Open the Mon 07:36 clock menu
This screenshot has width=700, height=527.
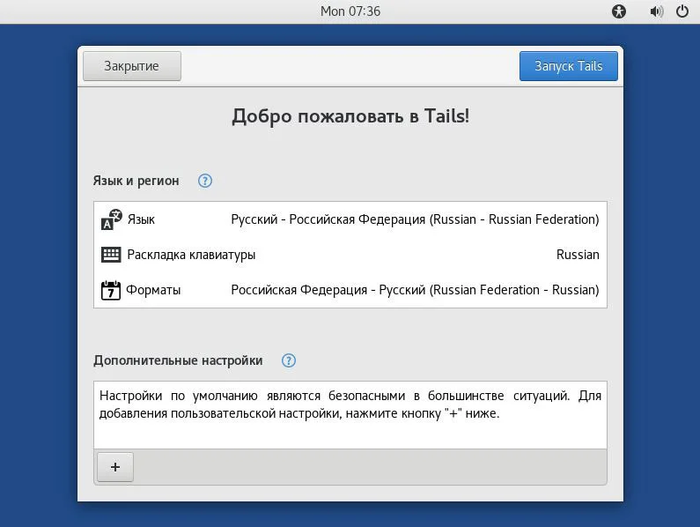point(350,11)
